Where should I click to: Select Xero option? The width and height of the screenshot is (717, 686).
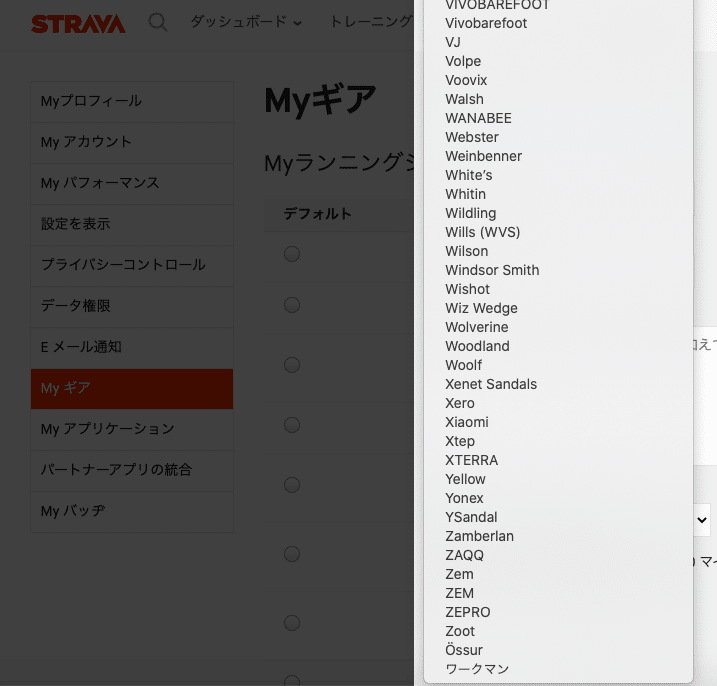tap(558, 403)
